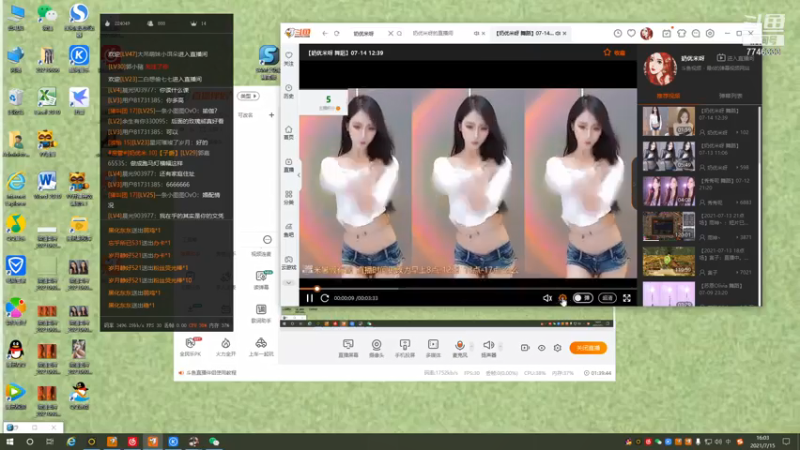
Task: Click the orange favorite star above the video
Action: [x=607, y=53]
